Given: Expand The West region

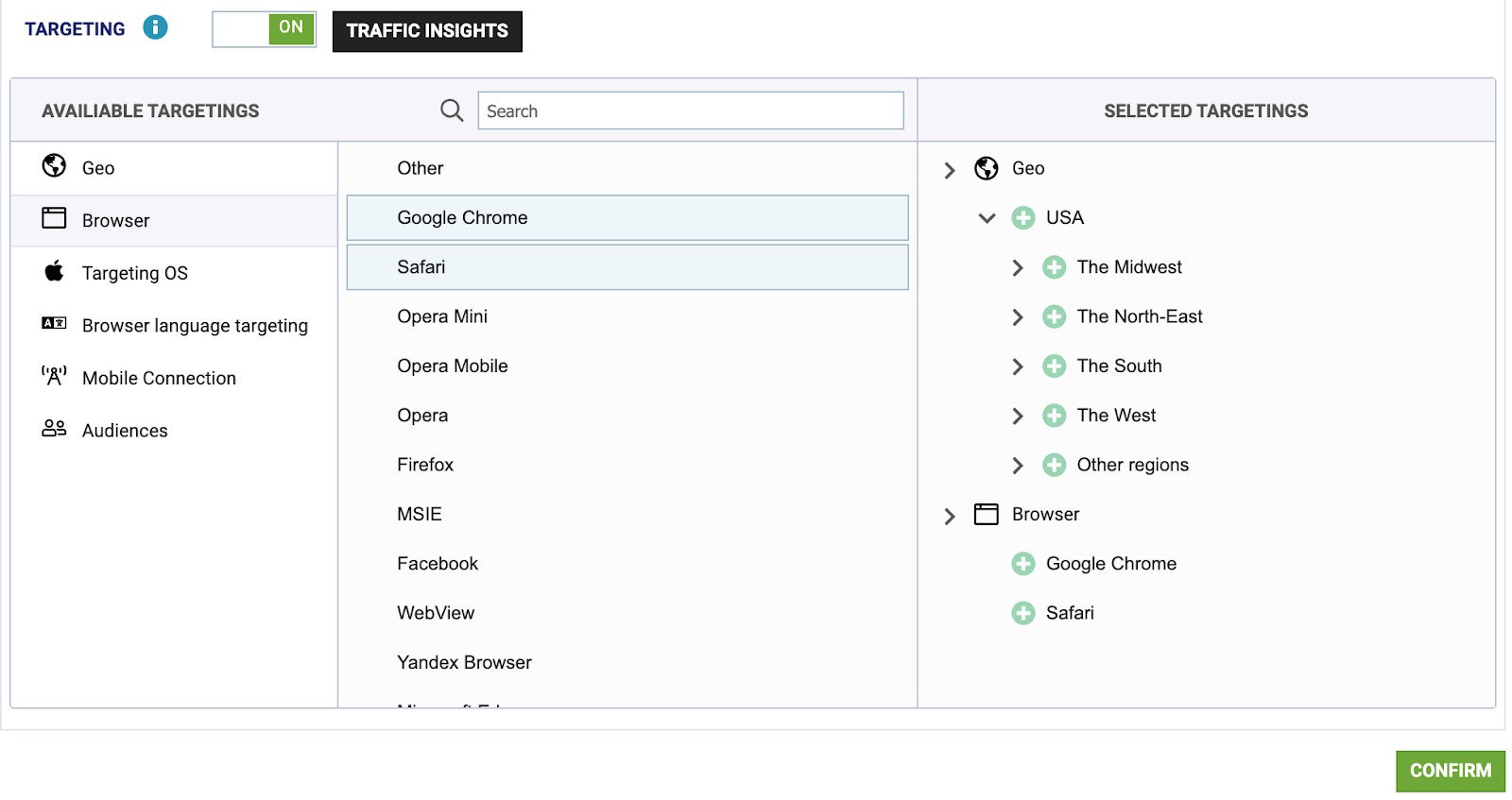Looking at the screenshot, I should pos(1018,416).
